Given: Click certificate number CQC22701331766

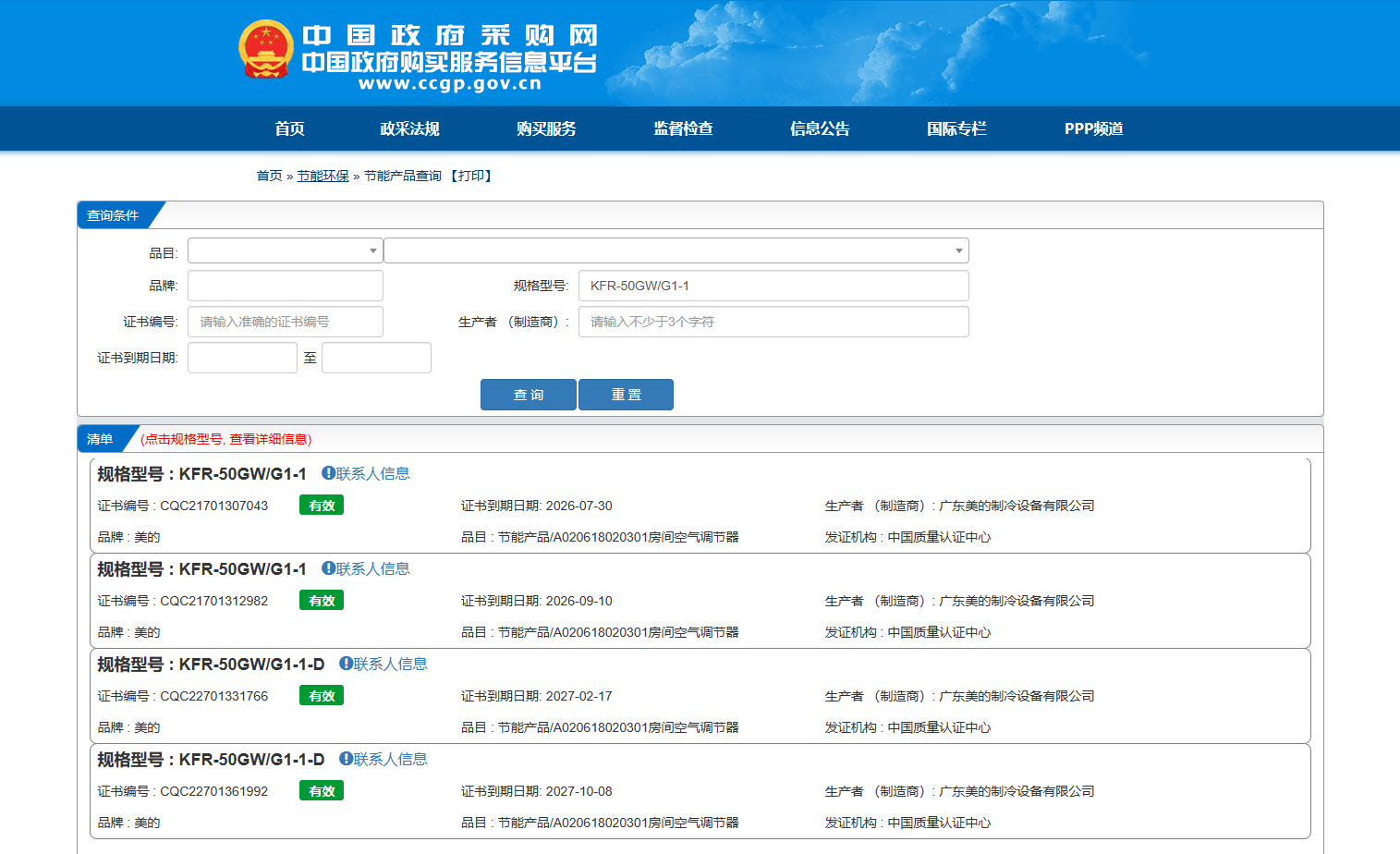Looking at the screenshot, I should pyautogui.click(x=214, y=696).
